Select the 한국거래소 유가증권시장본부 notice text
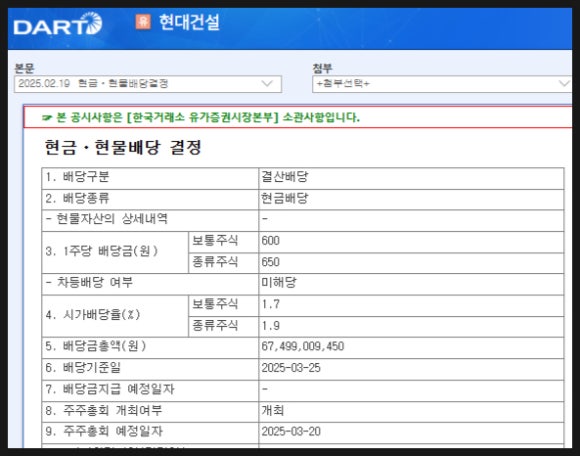The height and width of the screenshot is (456, 580). point(202,118)
